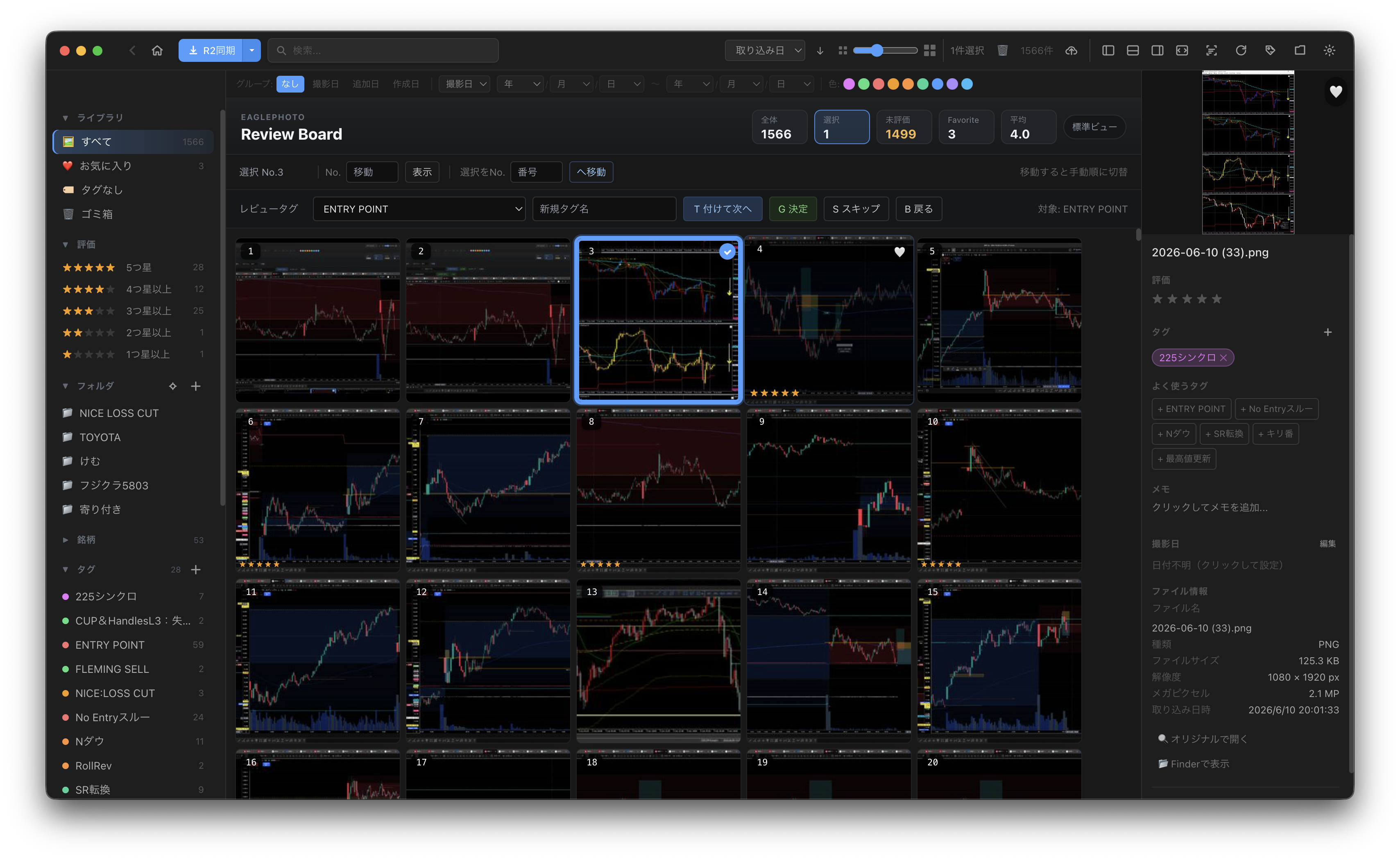Toggle sort direction arrow

tap(820, 51)
